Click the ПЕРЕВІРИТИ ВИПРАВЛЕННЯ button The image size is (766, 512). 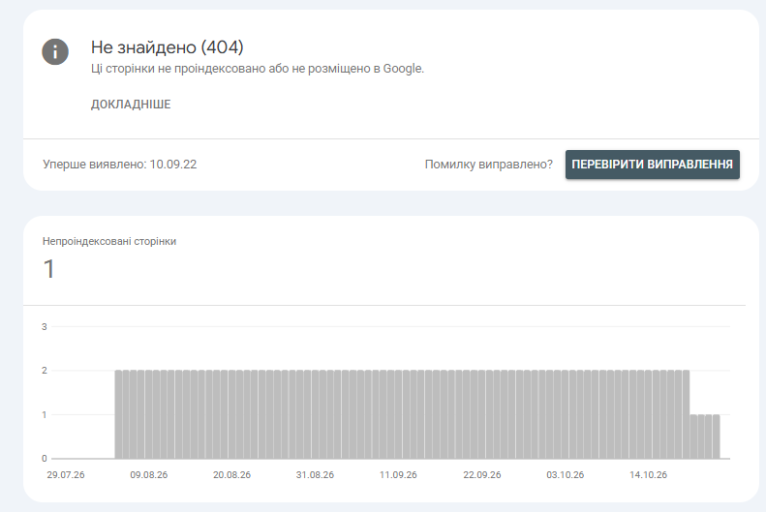[x=652, y=164]
